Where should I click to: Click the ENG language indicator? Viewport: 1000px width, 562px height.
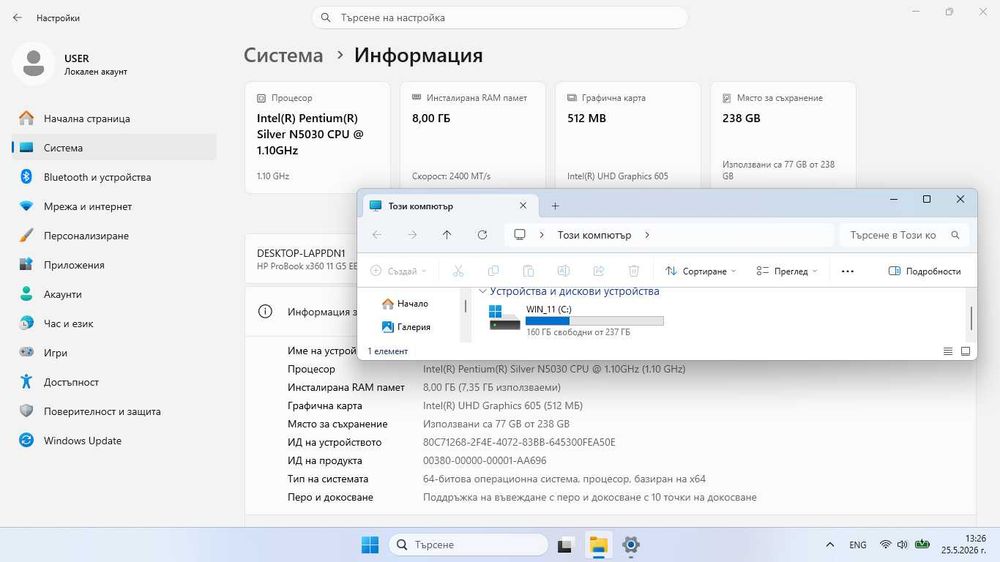(x=858, y=545)
